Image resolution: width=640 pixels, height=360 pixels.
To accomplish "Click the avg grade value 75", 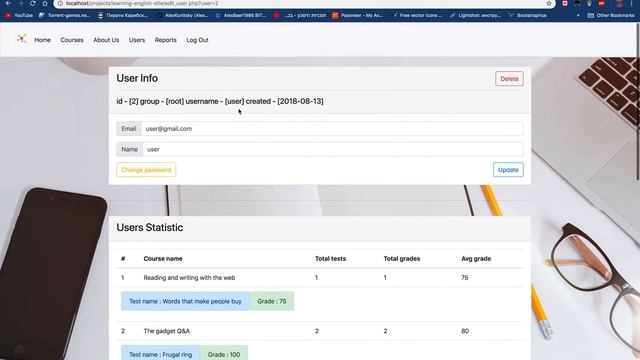I will click(464, 278).
